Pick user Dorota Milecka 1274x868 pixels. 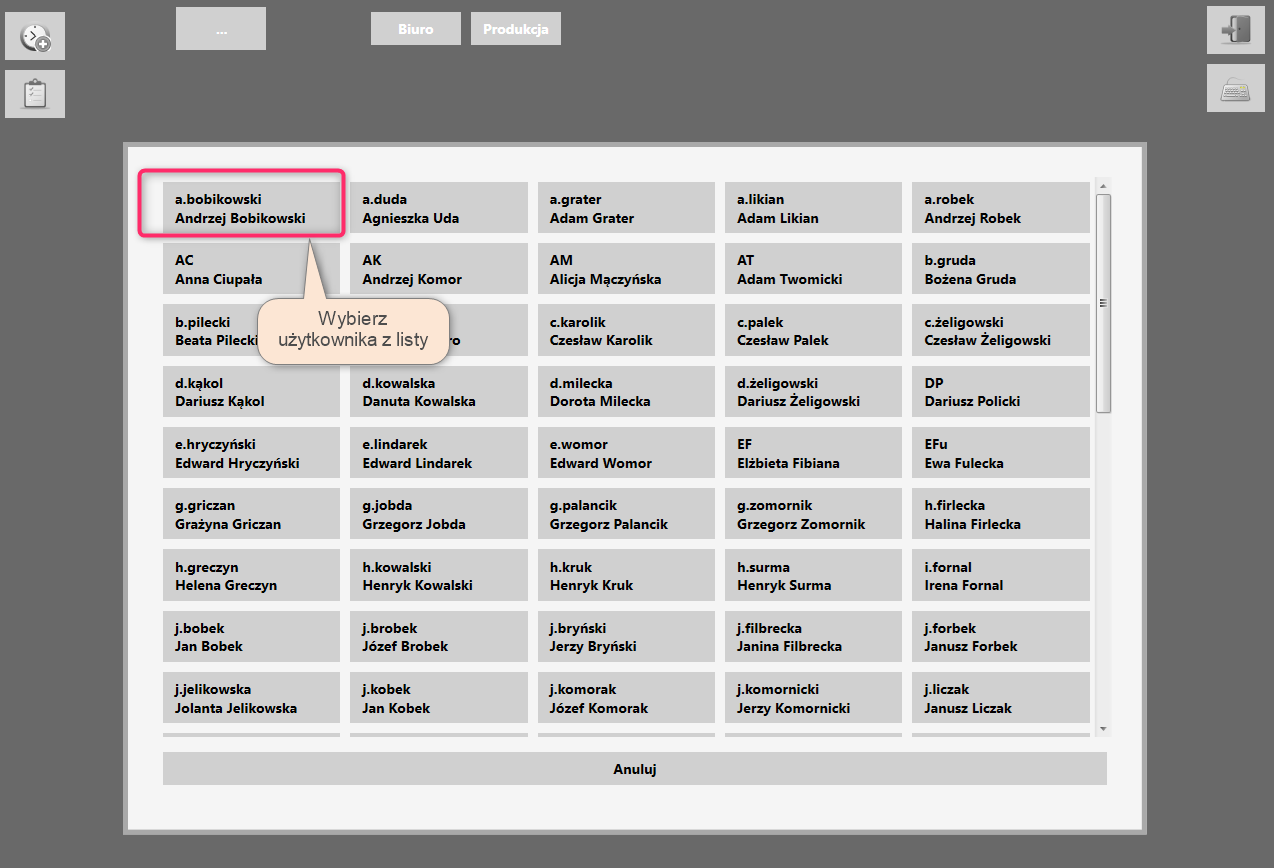[x=625, y=392]
